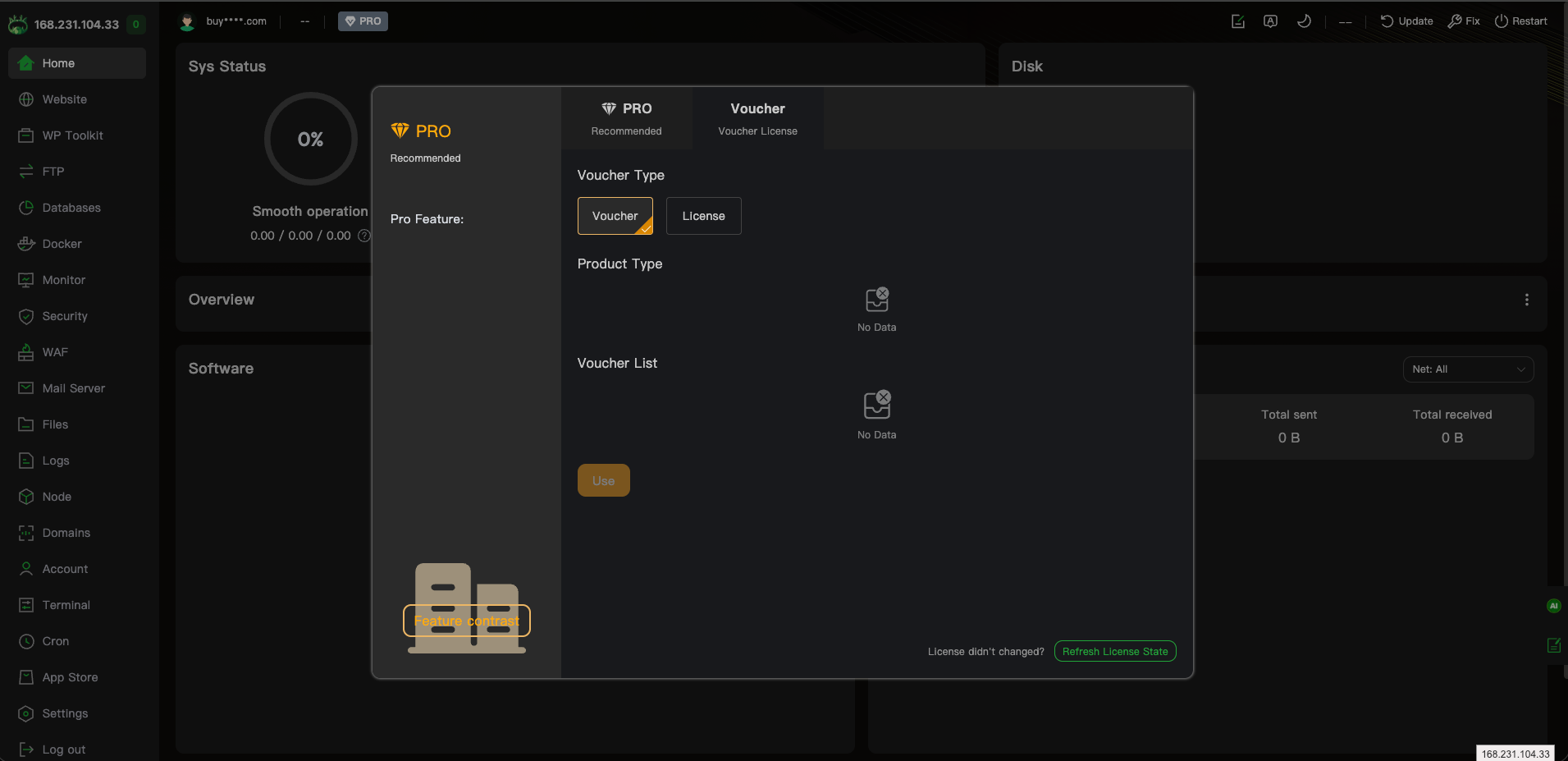This screenshot has height=761, width=1568.
Task: Open the Cron jobs page
Action: (x=77, y=641)
